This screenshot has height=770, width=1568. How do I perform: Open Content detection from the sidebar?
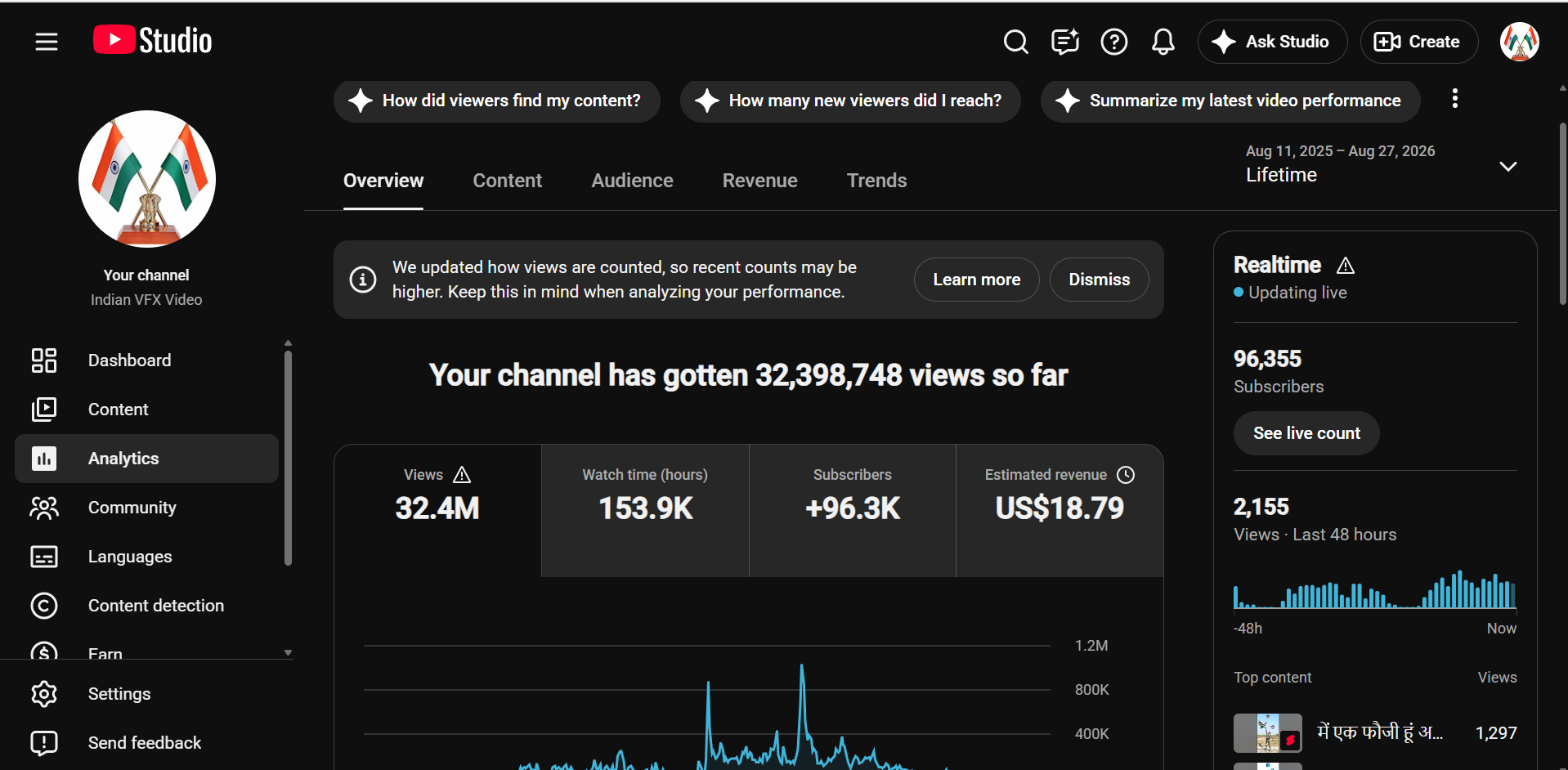[x=147, y=606]
